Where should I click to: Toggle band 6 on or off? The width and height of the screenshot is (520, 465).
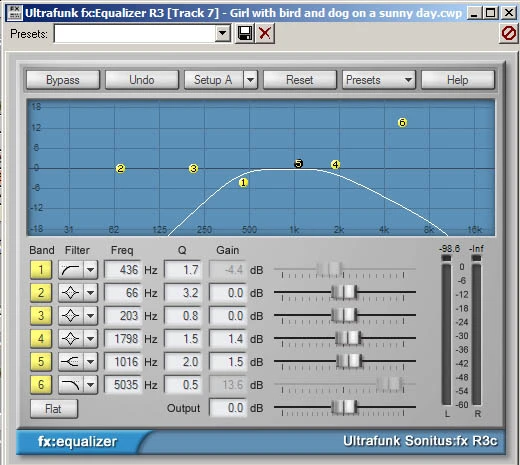point(41,385)
